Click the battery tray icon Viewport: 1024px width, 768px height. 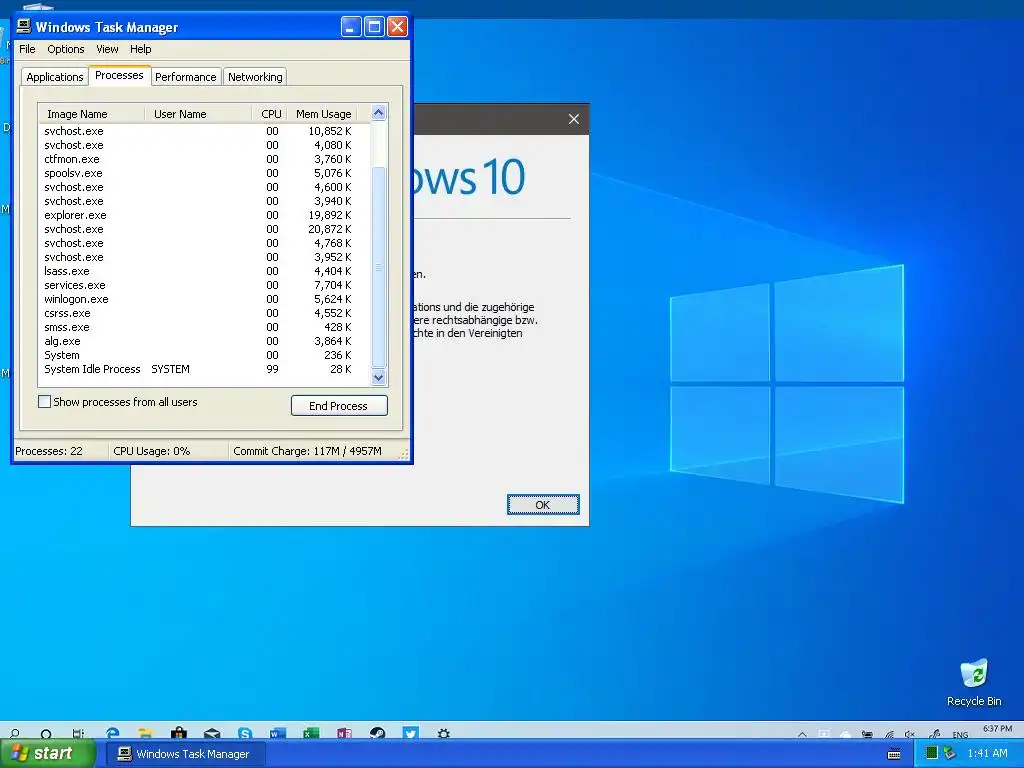pos(867,734)
